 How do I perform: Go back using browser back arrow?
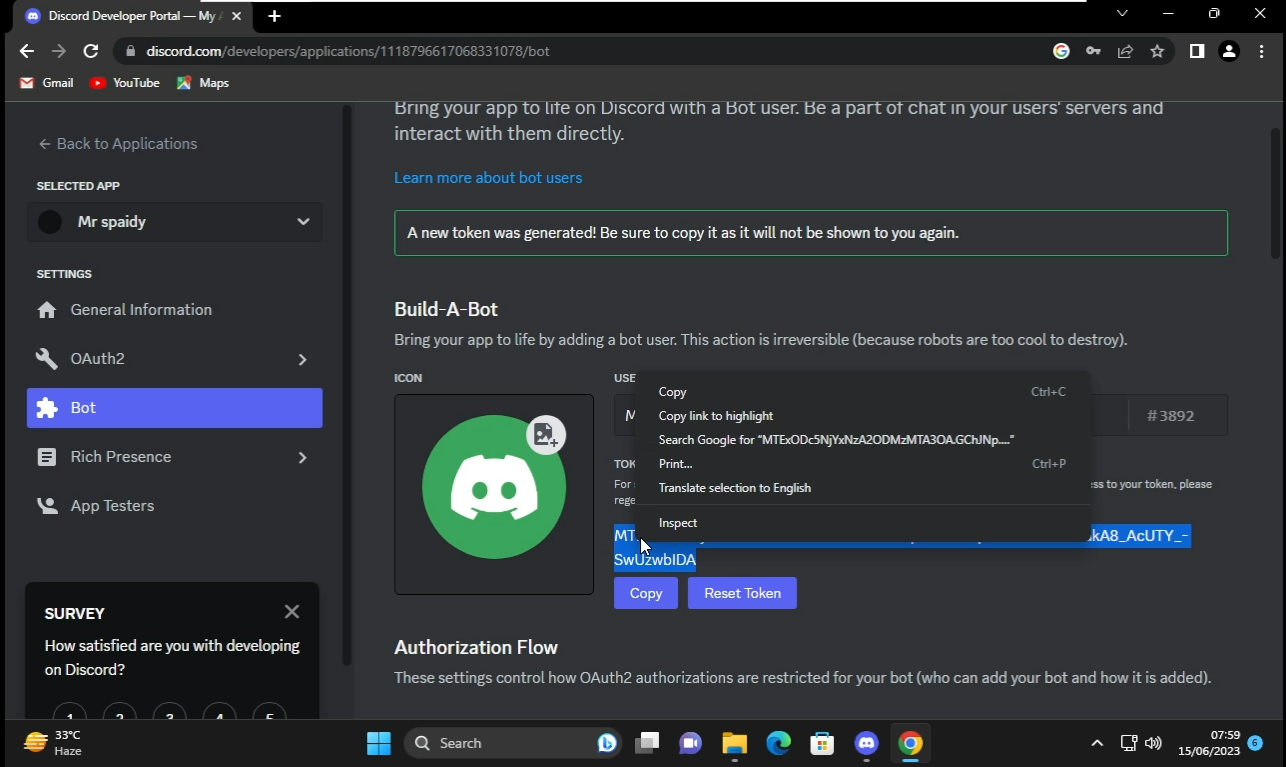pyautogui.click(x=27, y=51)
